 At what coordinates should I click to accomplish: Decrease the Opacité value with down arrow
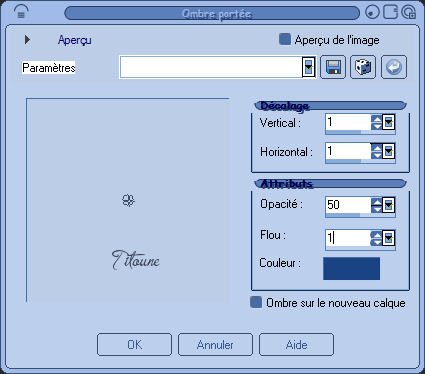pos(376,209)
